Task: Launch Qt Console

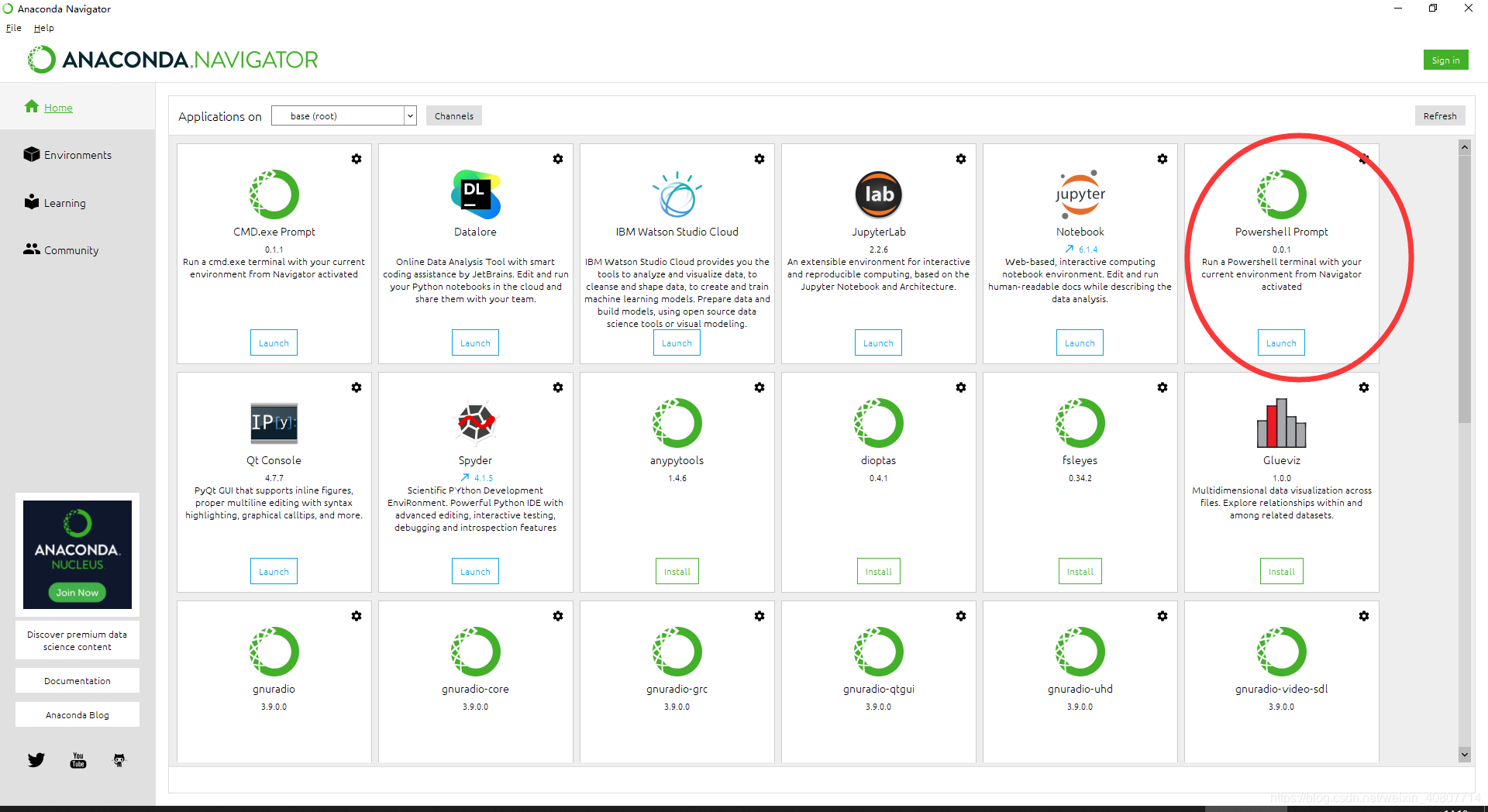Action: click(274, 572)
